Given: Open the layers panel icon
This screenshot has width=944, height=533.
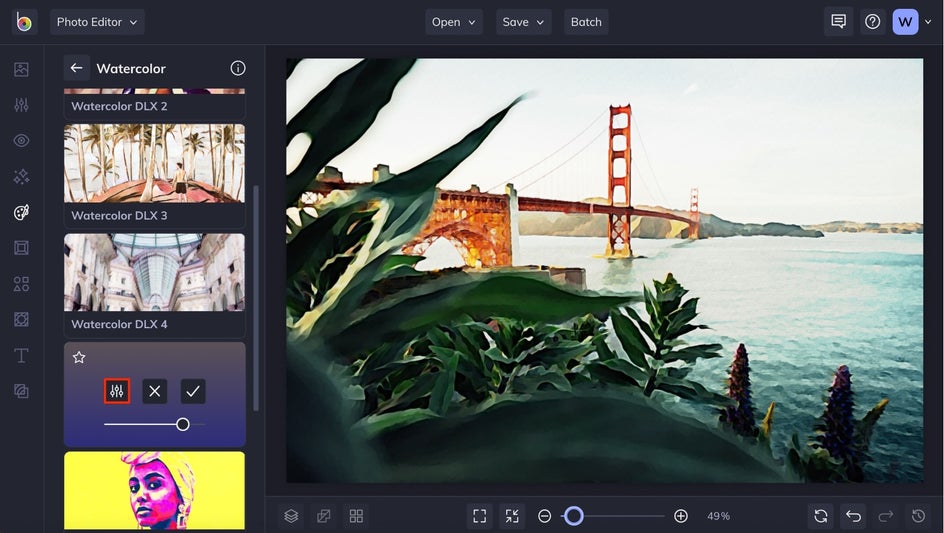Looking at the screenshot, I should [291, 516].
